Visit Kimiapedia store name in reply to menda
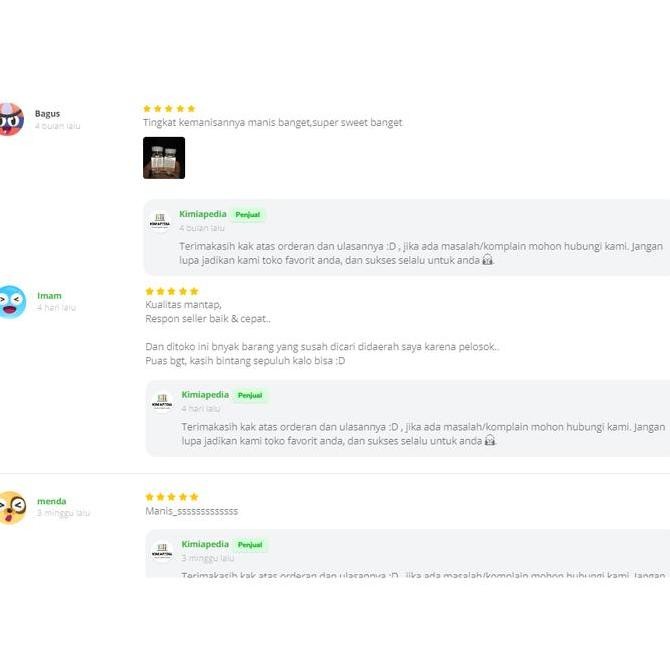The image size is (670, 670). click(205, 544)
